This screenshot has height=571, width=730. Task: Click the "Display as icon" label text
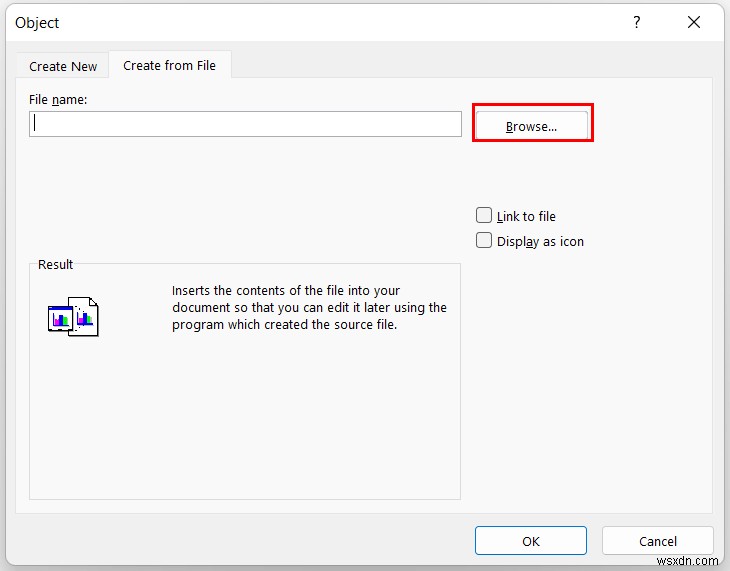[x=540, y=241]
